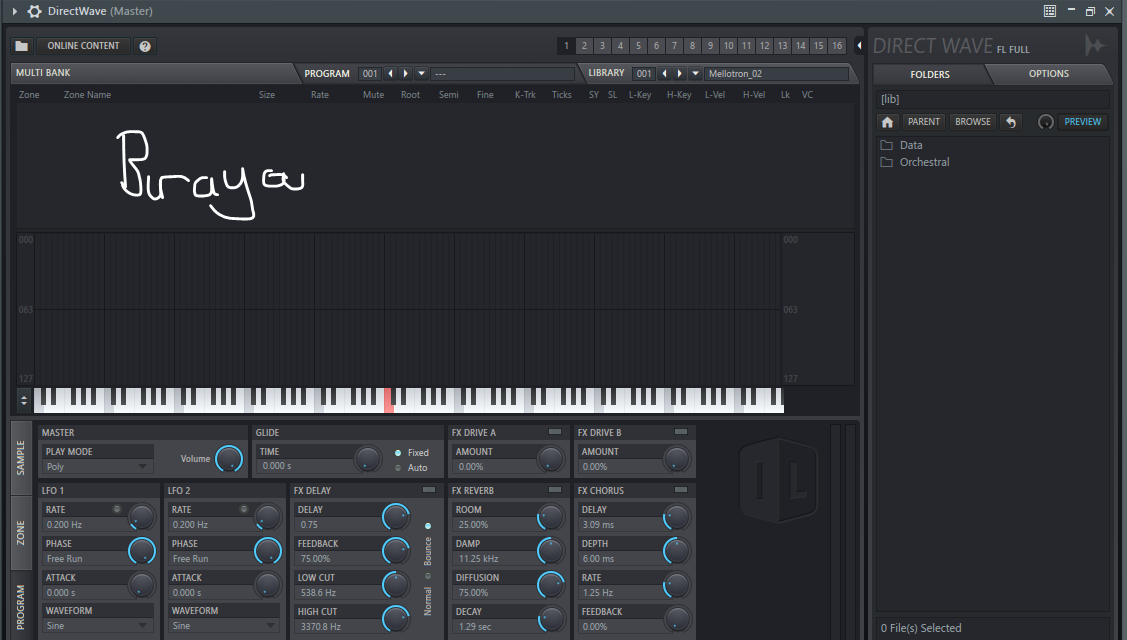The image size is (1127, 640).
Task: Click the detached window grid icon
Action: 1050,11
